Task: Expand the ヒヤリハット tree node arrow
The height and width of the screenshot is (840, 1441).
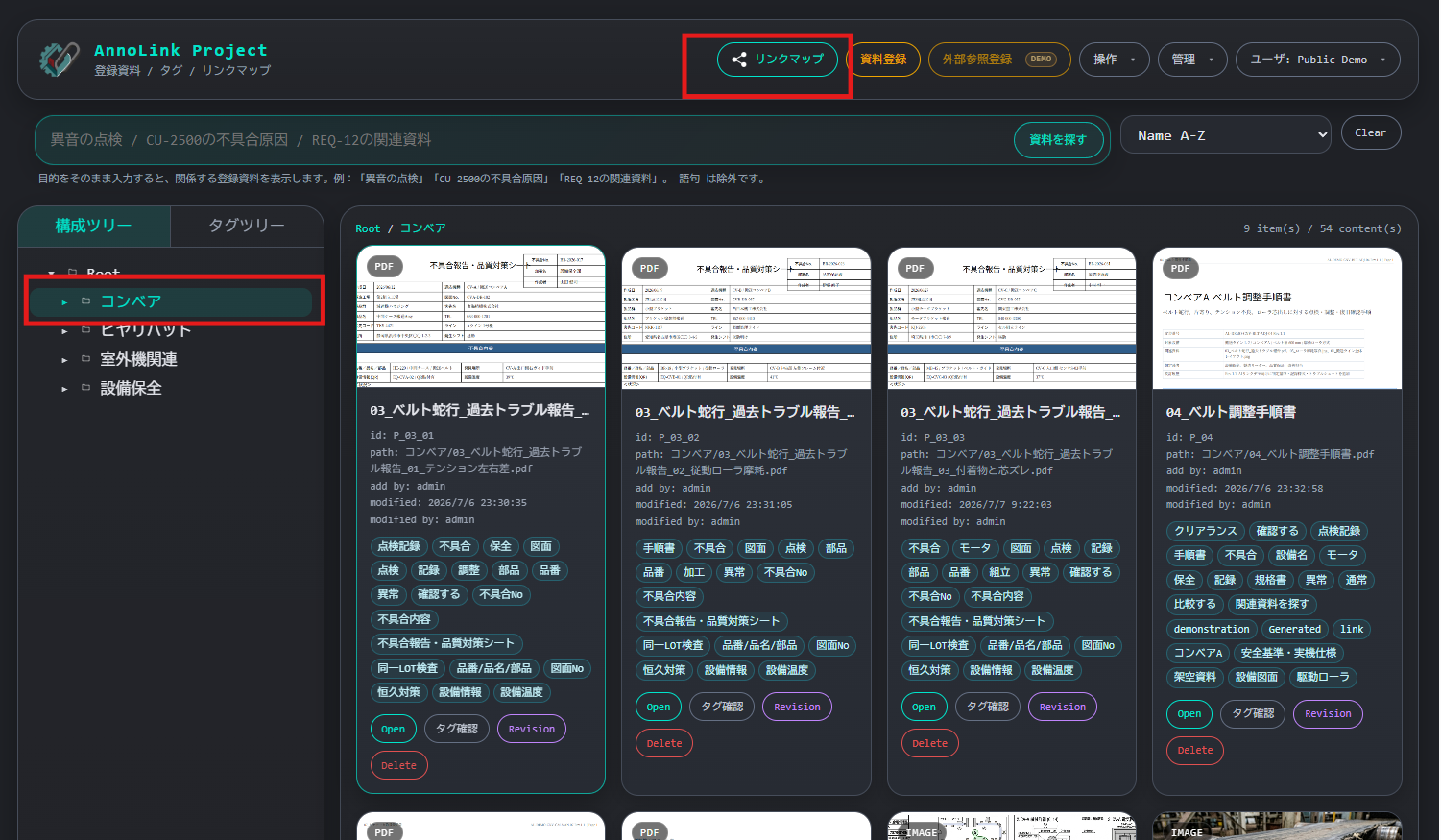Action: pyautogui.click(x=64, y=331)
